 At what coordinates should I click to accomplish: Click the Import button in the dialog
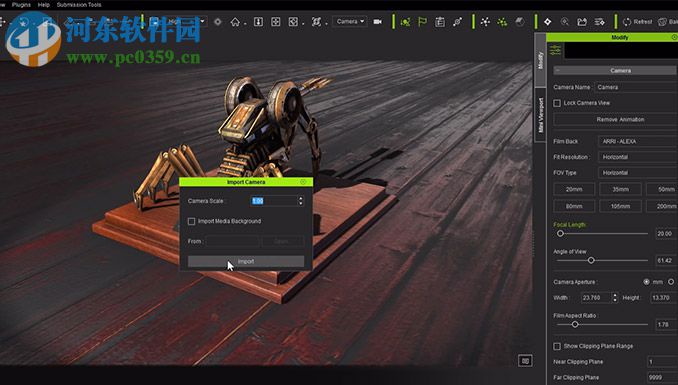coord(246,261)
